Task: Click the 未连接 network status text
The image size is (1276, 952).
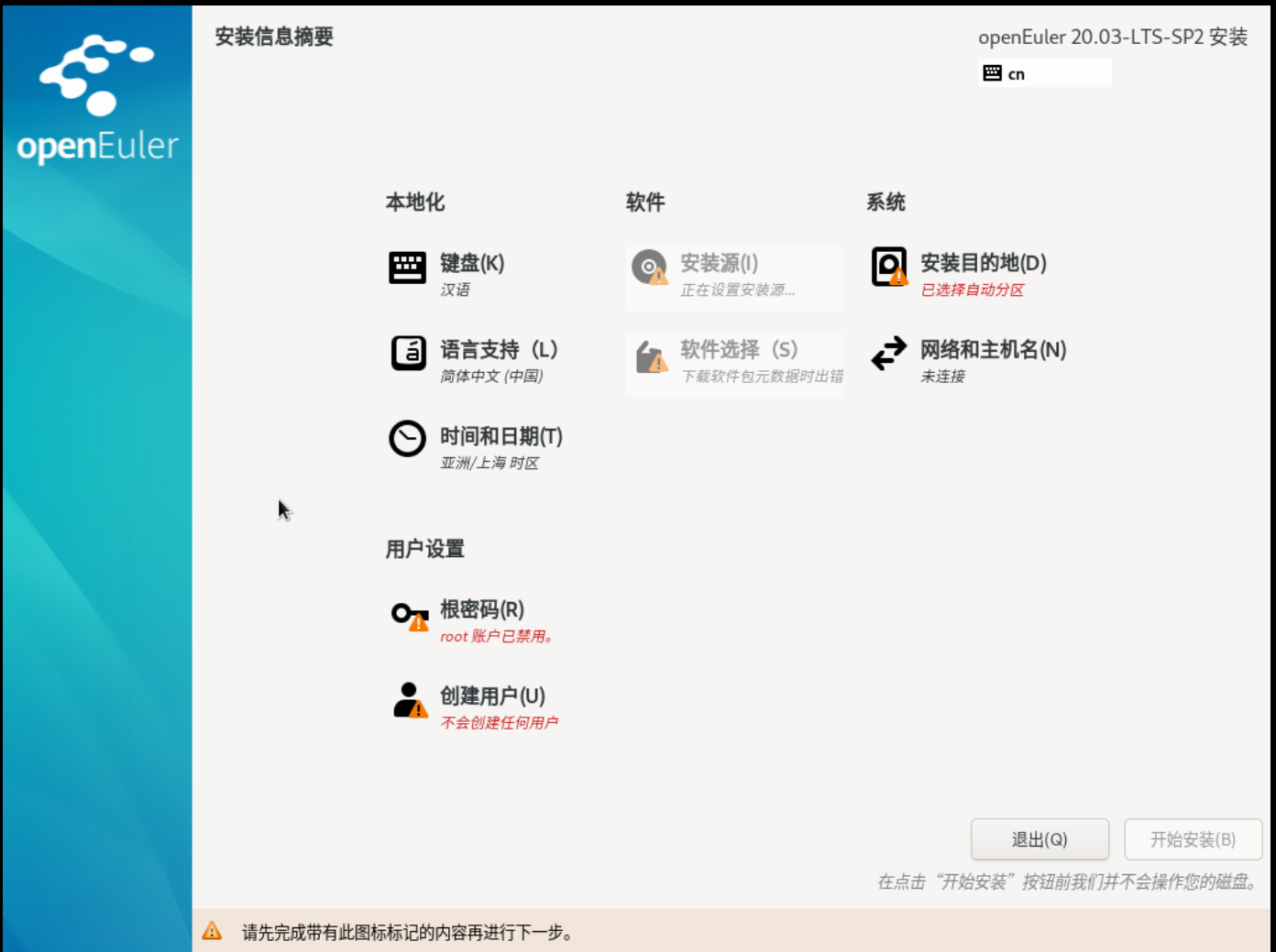Action: tap(943, 376)
